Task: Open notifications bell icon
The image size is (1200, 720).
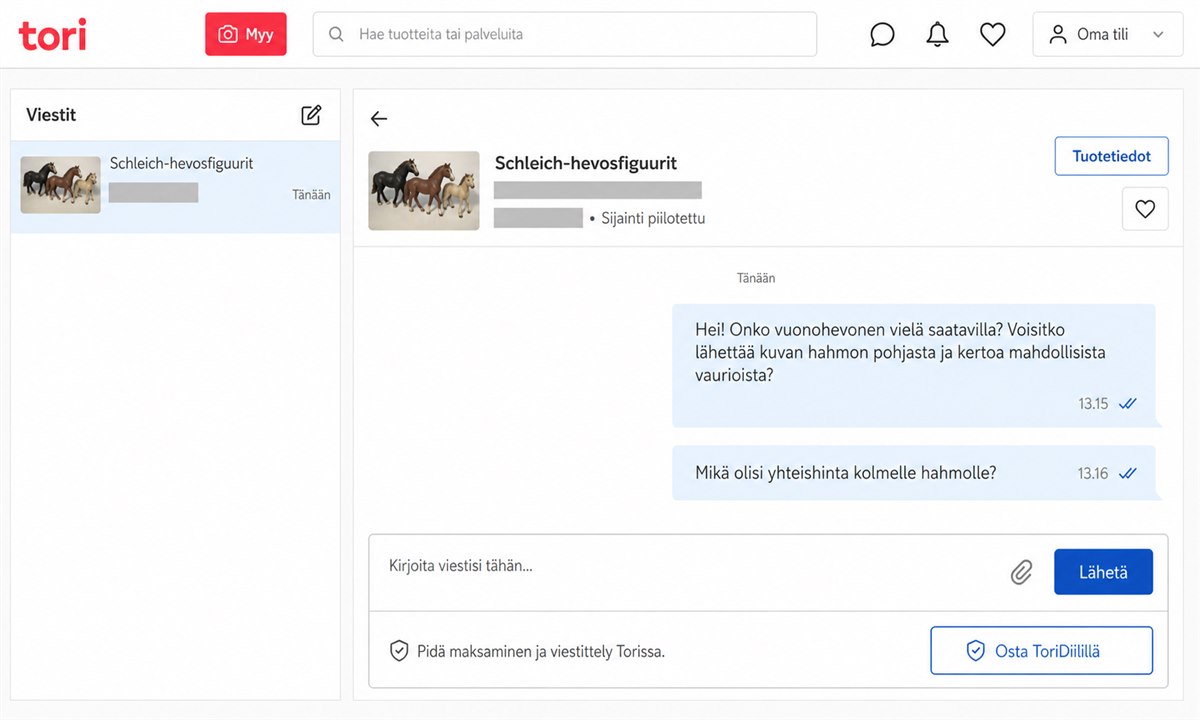Action: click(937, 35)
